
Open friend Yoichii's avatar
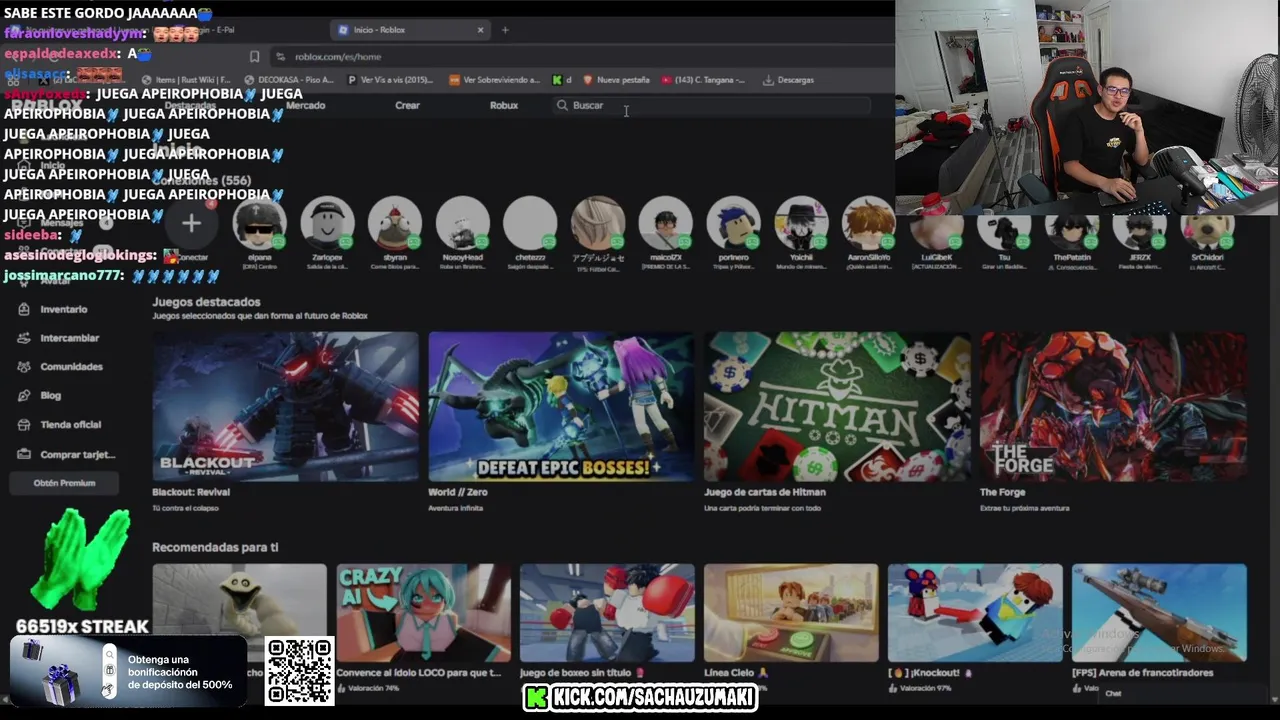(x=801, y=223)
